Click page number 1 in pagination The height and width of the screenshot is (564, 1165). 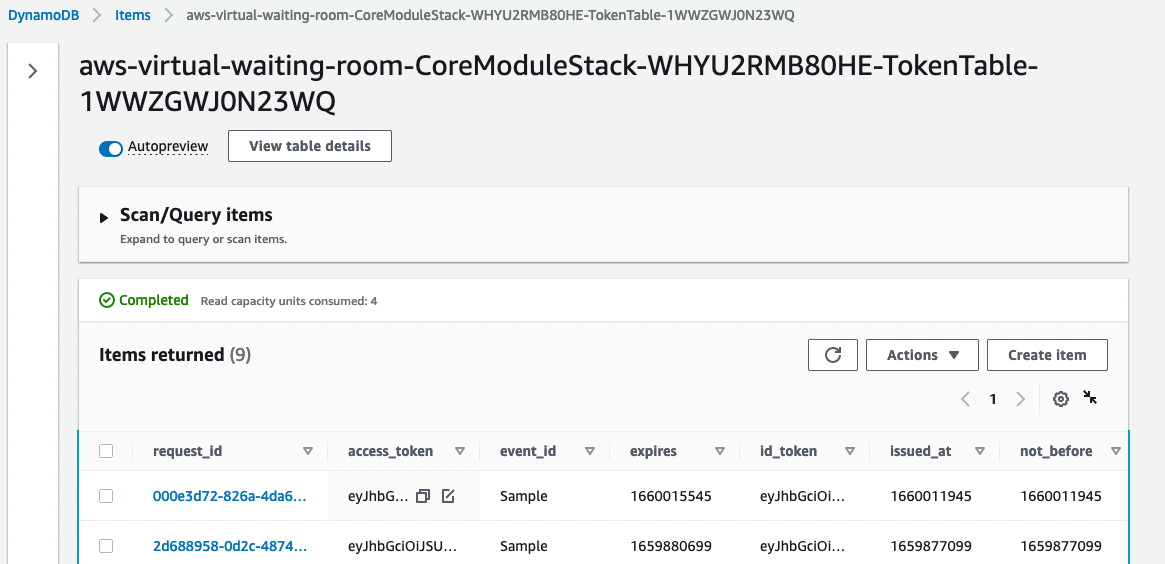tap(993, 399)
